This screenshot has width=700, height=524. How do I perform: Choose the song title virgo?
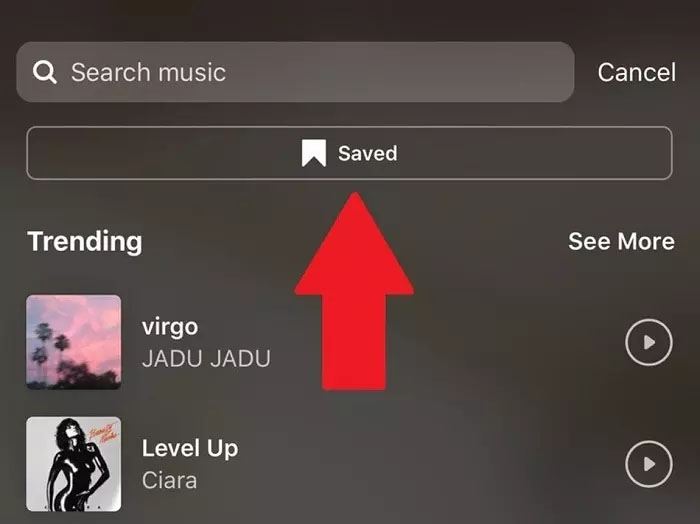(x=170, y=327)
